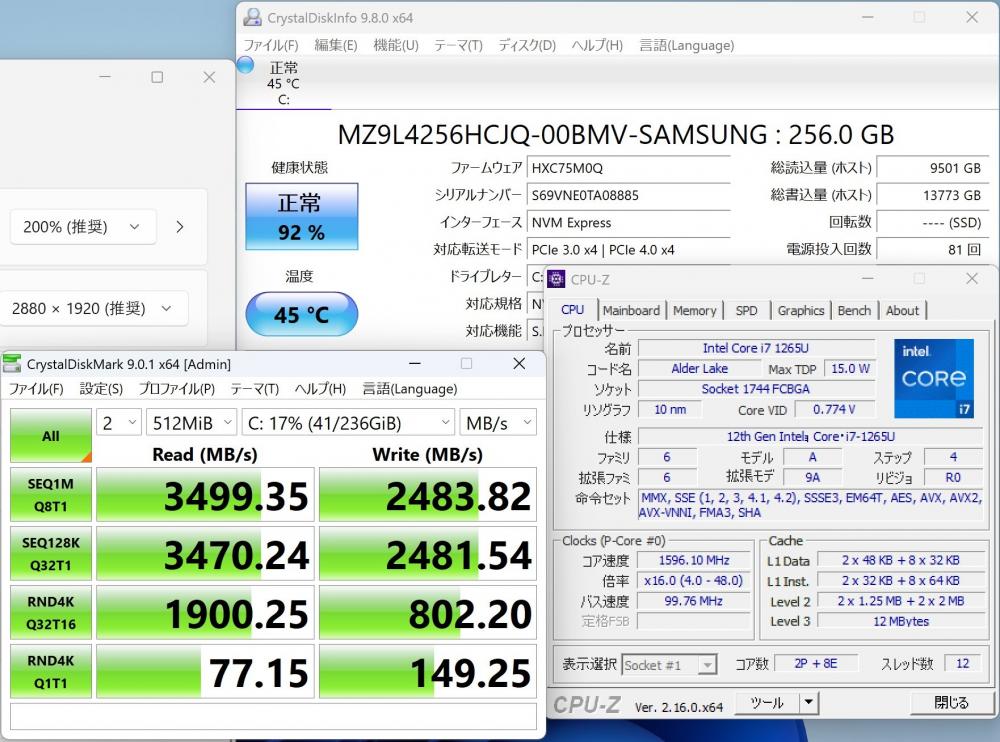Click the NVM Express interface field
1000x742 pixels.
click(629, 223)
